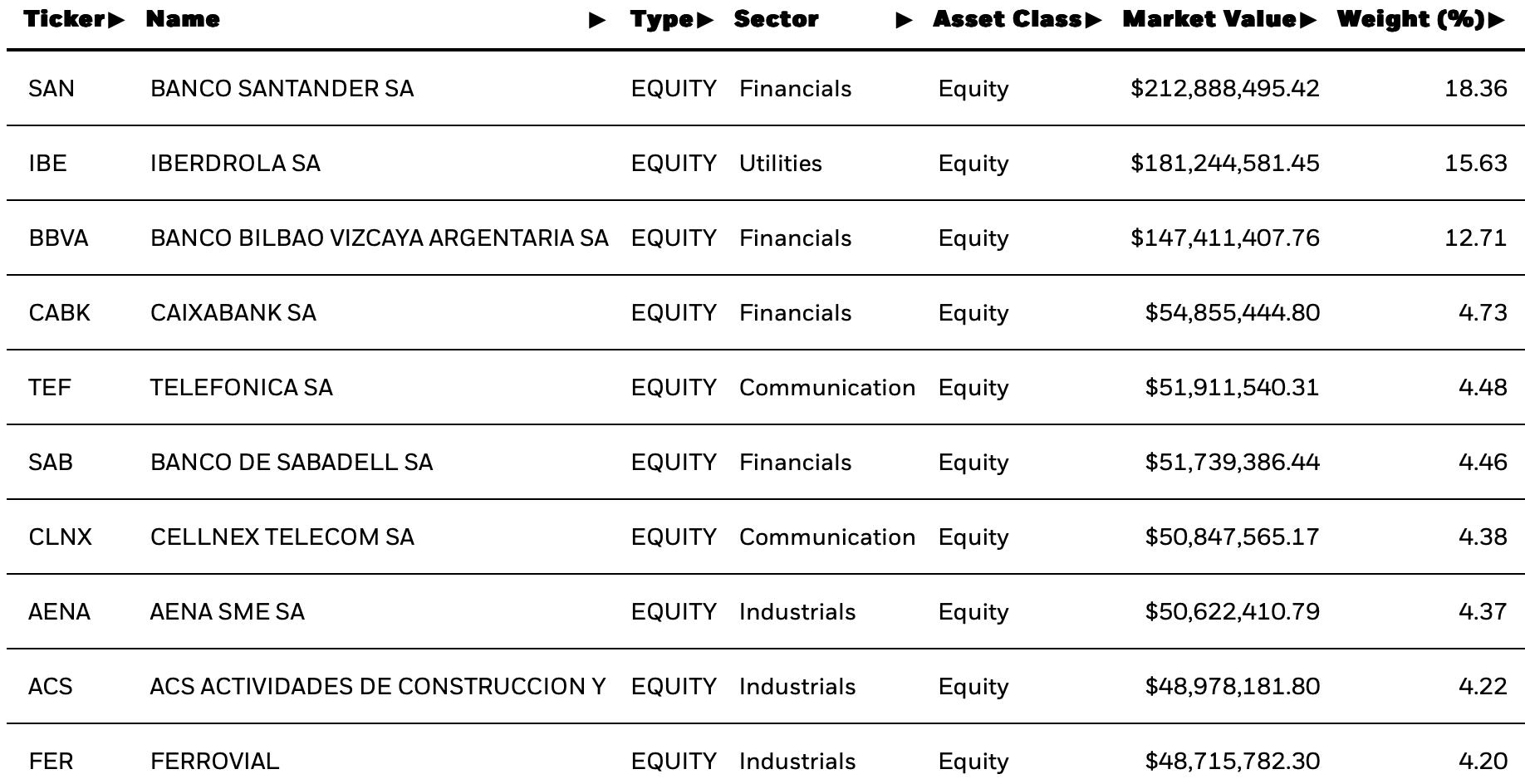Click CELLNEX TELECOM SA name
The width and height of the screenshot is (1525, 784).
pos(282,537)
